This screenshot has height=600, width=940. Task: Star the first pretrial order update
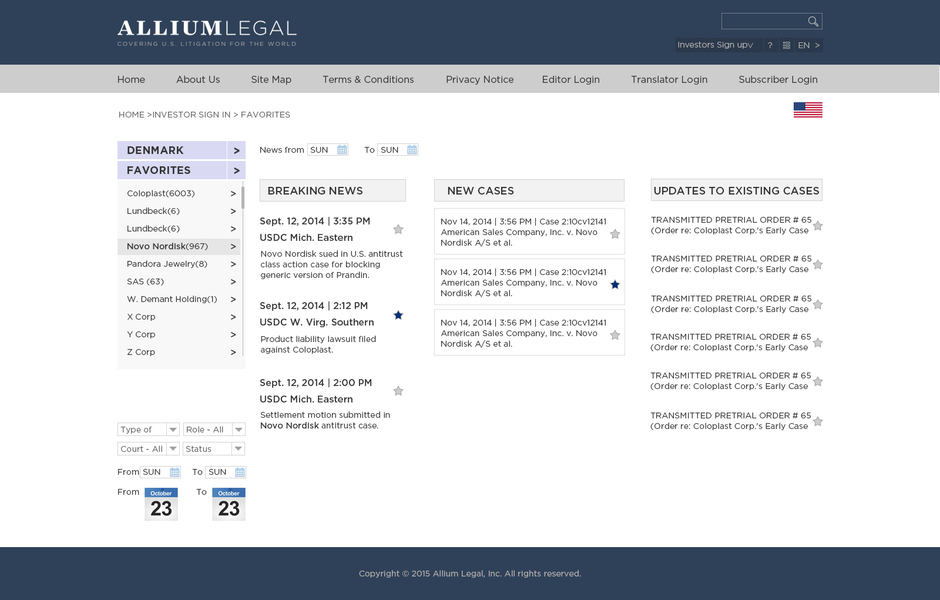coord(818,226)
